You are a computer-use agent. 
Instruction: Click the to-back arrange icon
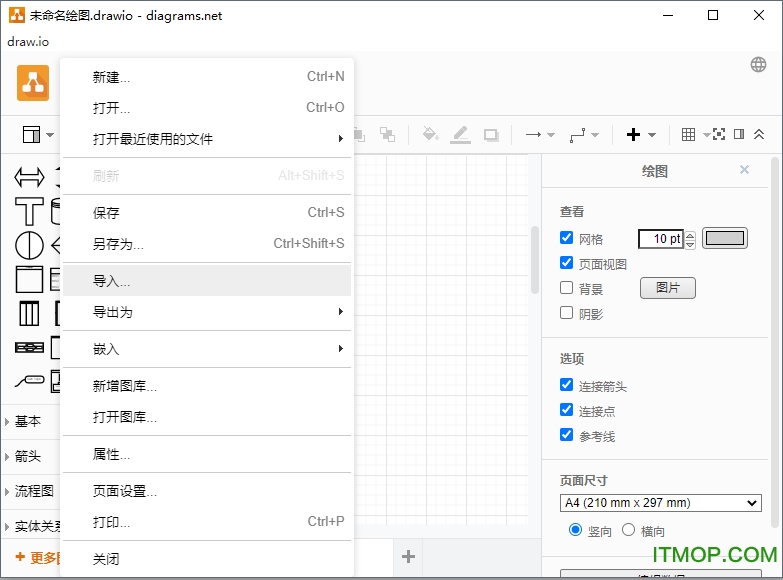click(x=387, y=134)
